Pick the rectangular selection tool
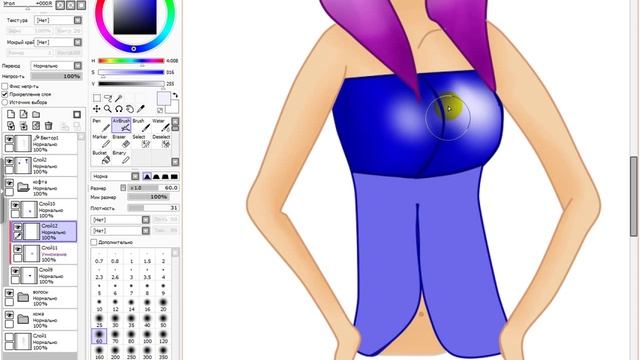Image resolution: width=640 pixels, height=360 pixels. coord(97,98)
